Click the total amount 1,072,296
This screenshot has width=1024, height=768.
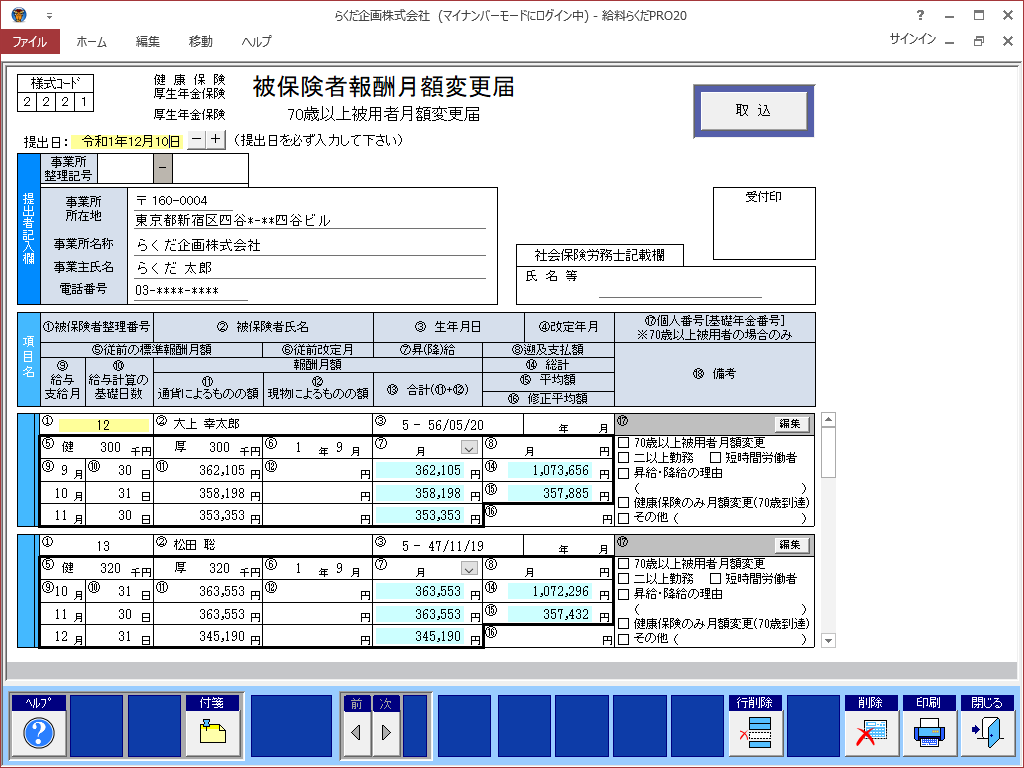pyautogui.click(x=551, y=591)
